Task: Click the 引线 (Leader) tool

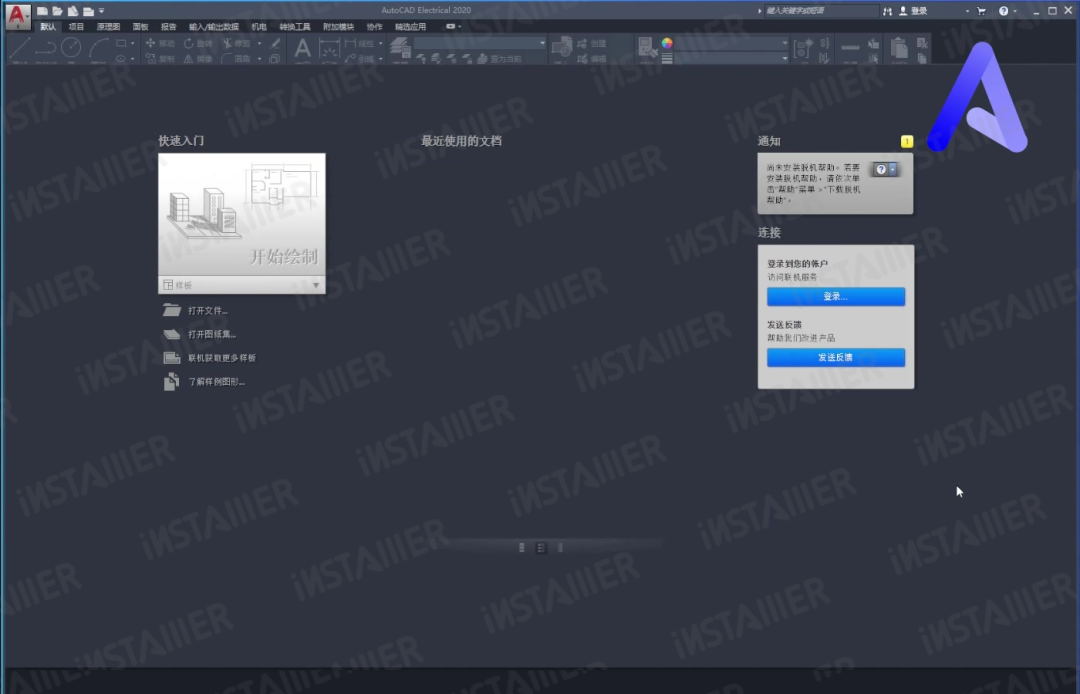Action: coord(360,59)
